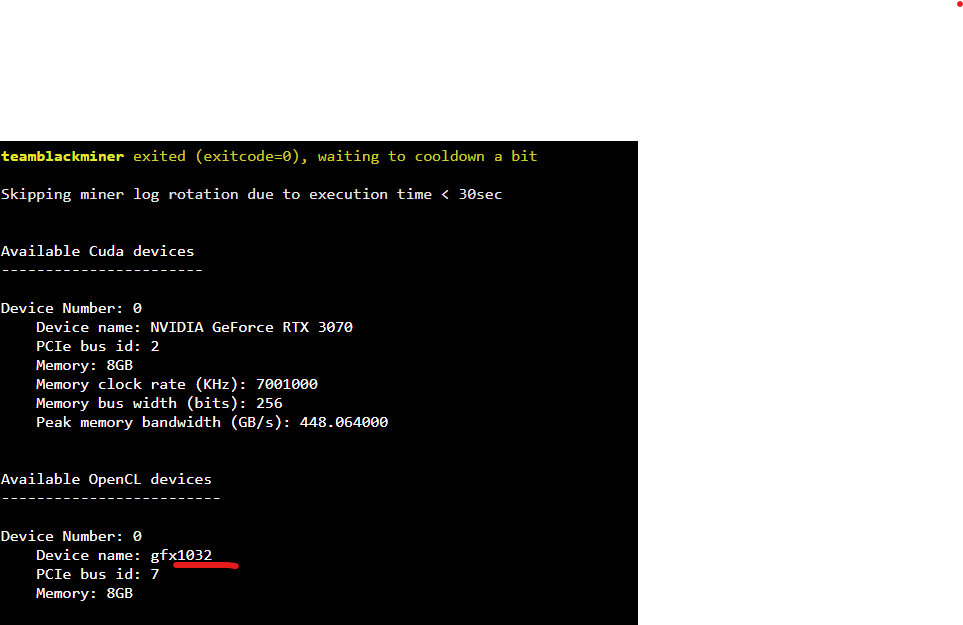Viewport: 963px width, 625px height.
Task: Click the red underline mark below gfx1032
Action: pos(205,565)
